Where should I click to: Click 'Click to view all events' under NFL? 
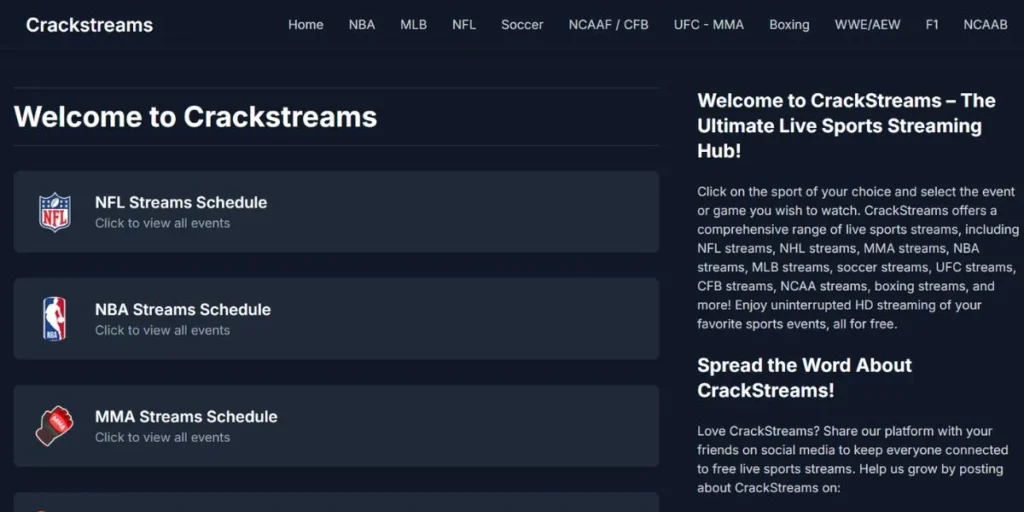(162, 223)
